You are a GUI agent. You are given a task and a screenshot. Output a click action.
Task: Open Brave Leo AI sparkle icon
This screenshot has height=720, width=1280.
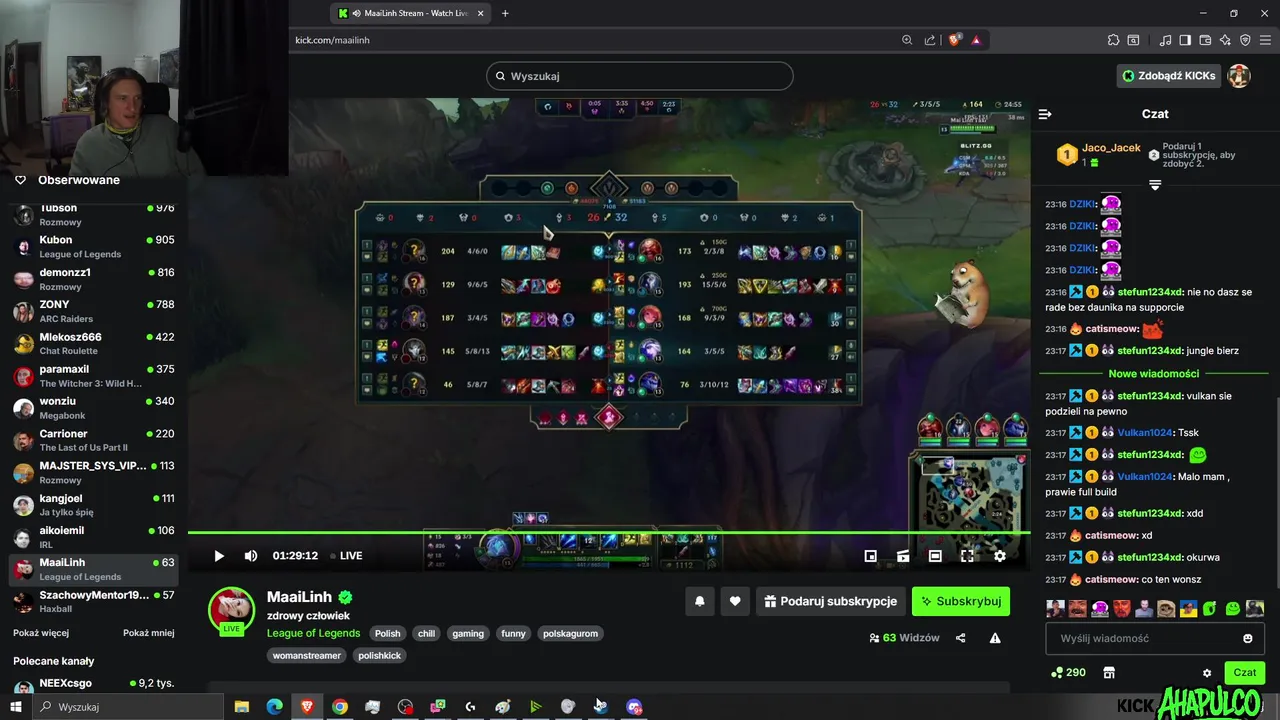click(x=1225, y=40)
